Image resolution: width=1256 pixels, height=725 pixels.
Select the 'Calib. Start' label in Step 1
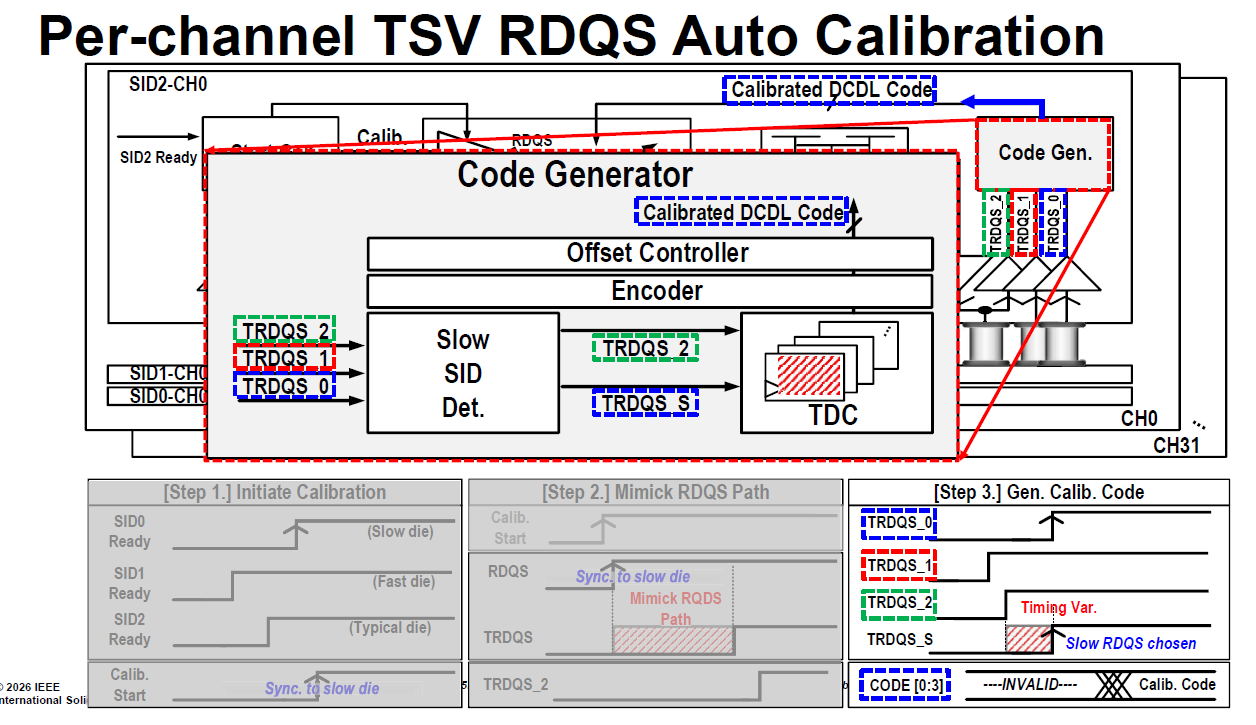coord(129,685)
